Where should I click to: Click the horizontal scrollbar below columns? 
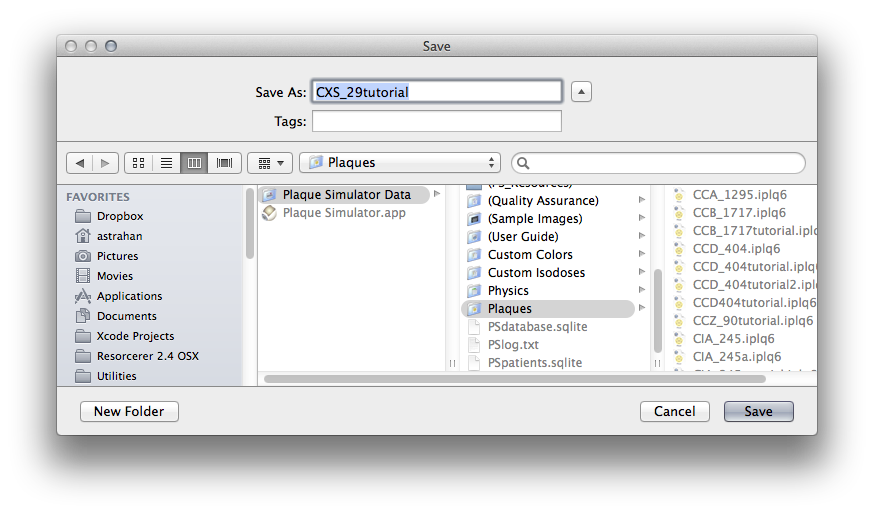(x=514, y=379)
